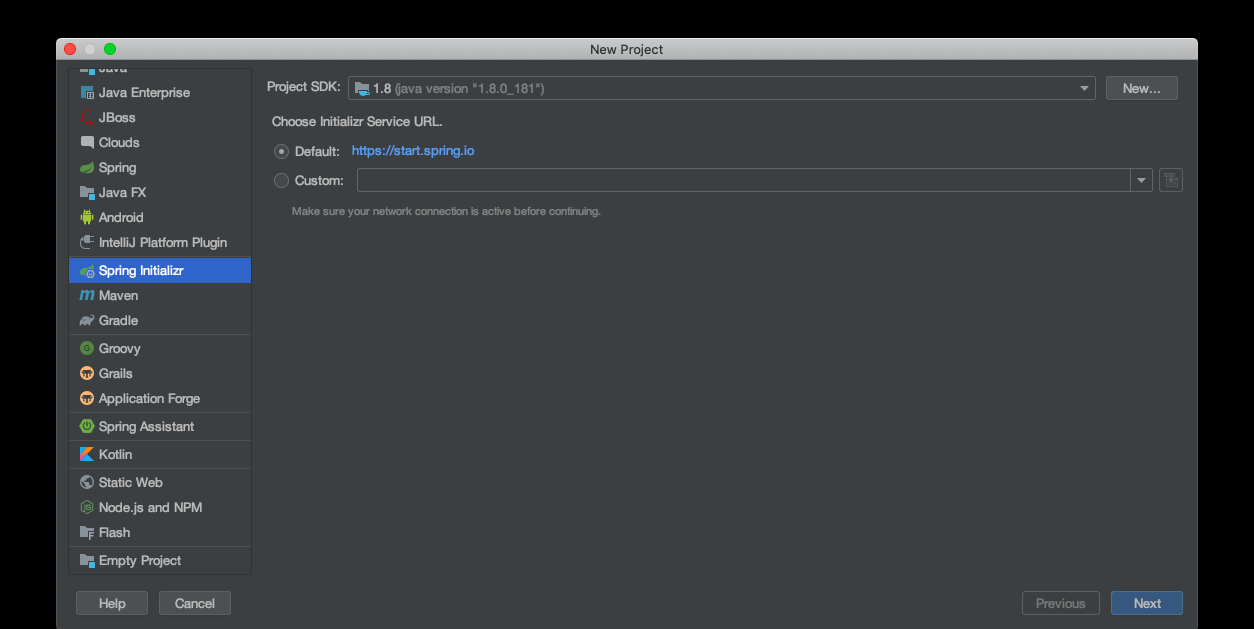The image size is (1254, 629).
Task: Open the Project SDK dropdown
Action: click(722, 89)
